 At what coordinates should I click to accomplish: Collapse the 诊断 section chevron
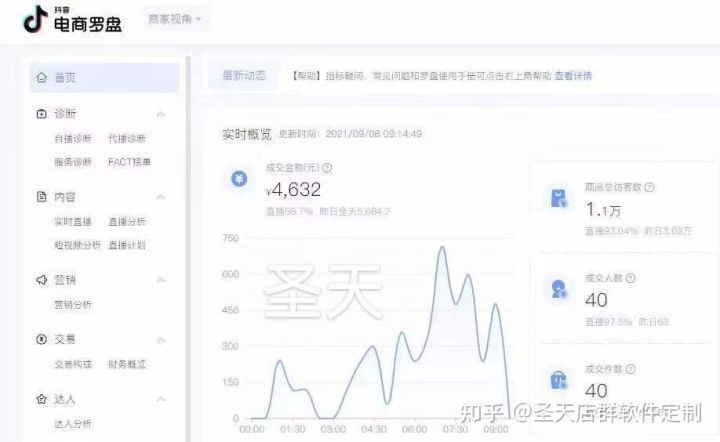161,114
